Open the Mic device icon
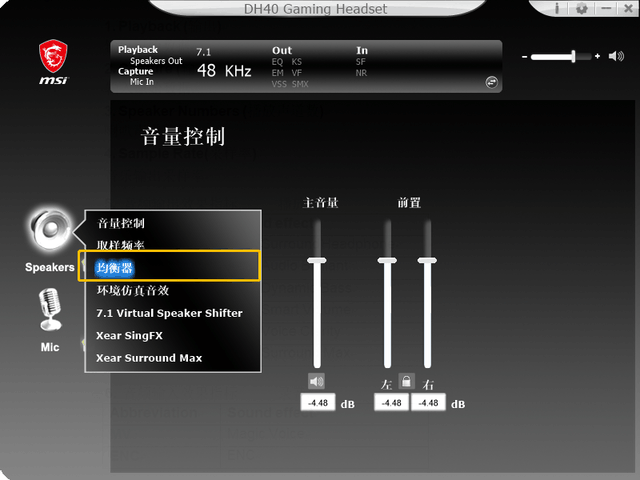 pos(50,309)
